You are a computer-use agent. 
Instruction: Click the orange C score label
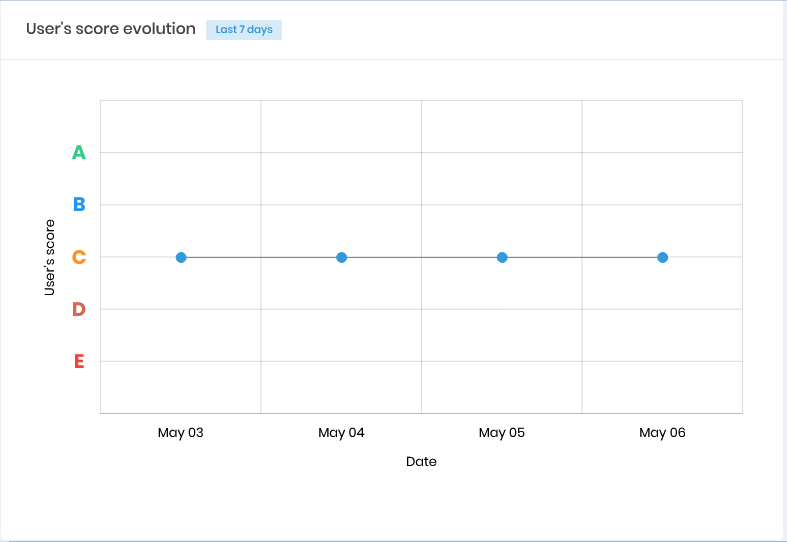click(x=79, y=257)
